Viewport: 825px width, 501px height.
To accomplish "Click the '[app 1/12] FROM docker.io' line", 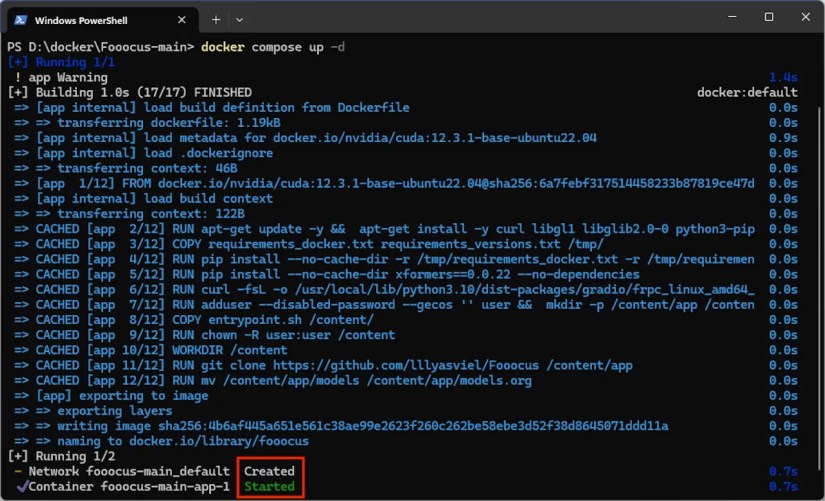I will 384,184.
